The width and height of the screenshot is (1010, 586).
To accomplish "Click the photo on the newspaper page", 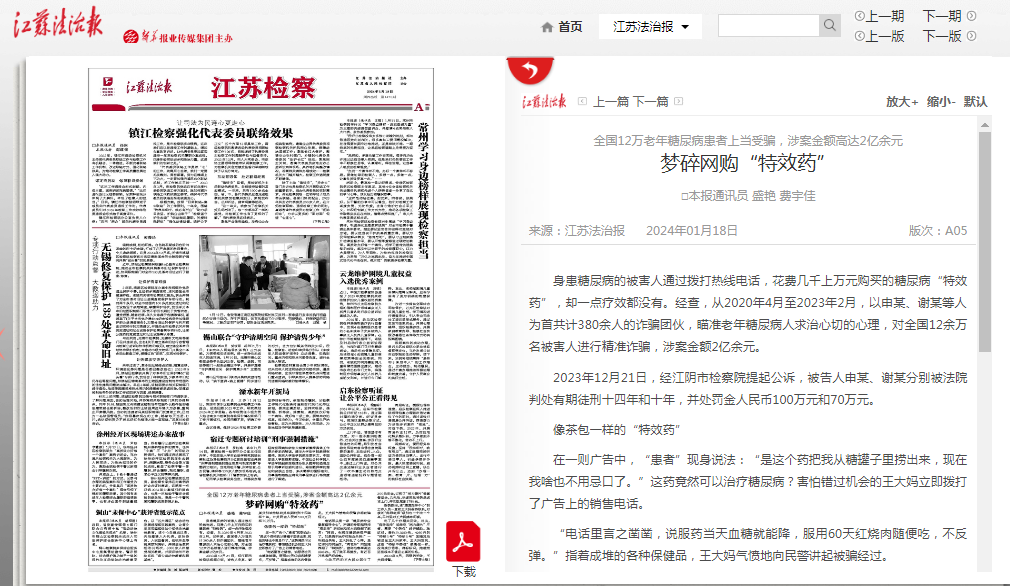I will click(265, 273).
